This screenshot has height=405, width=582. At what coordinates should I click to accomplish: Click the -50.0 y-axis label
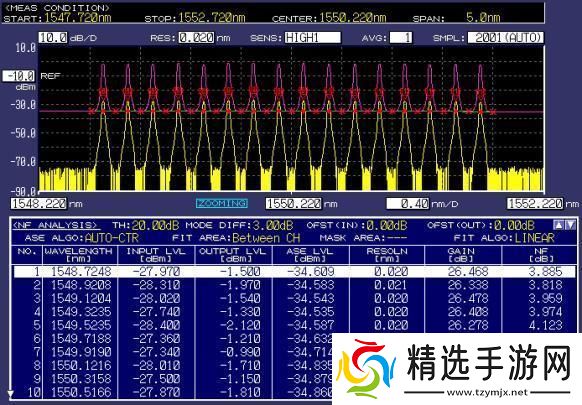coord(23,133)
